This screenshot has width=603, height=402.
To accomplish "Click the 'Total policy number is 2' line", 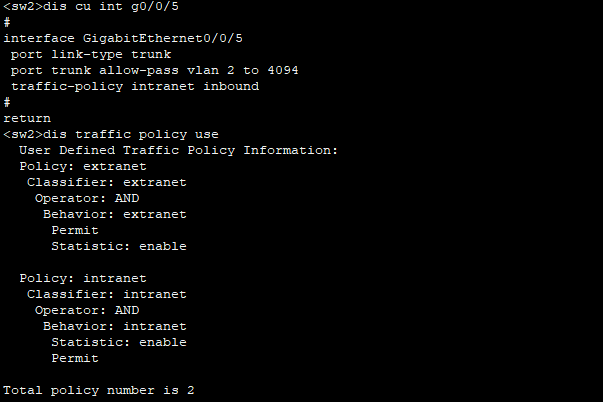I will click(x=99, y=390).
